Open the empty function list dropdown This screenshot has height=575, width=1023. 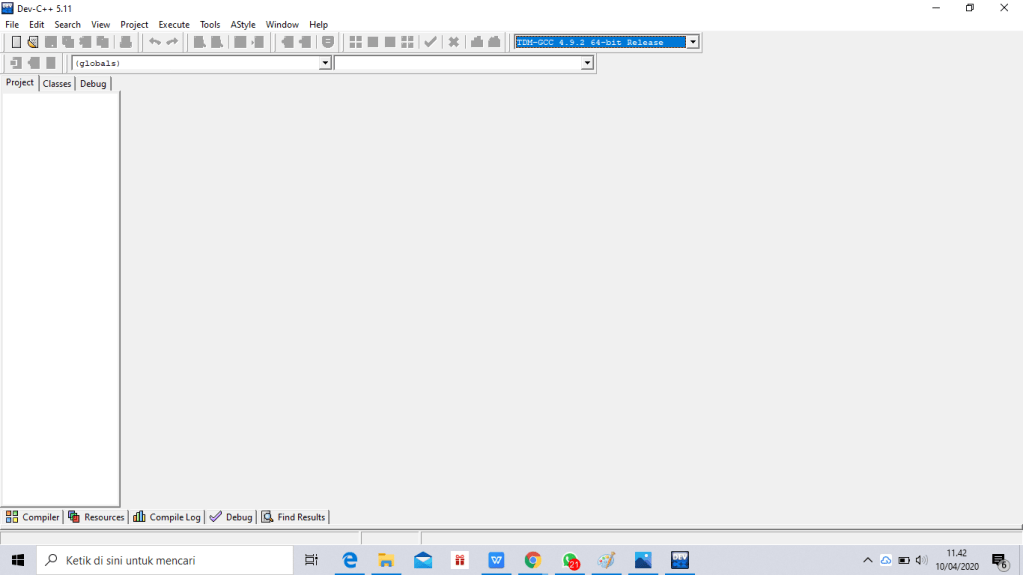click(587, 63)
